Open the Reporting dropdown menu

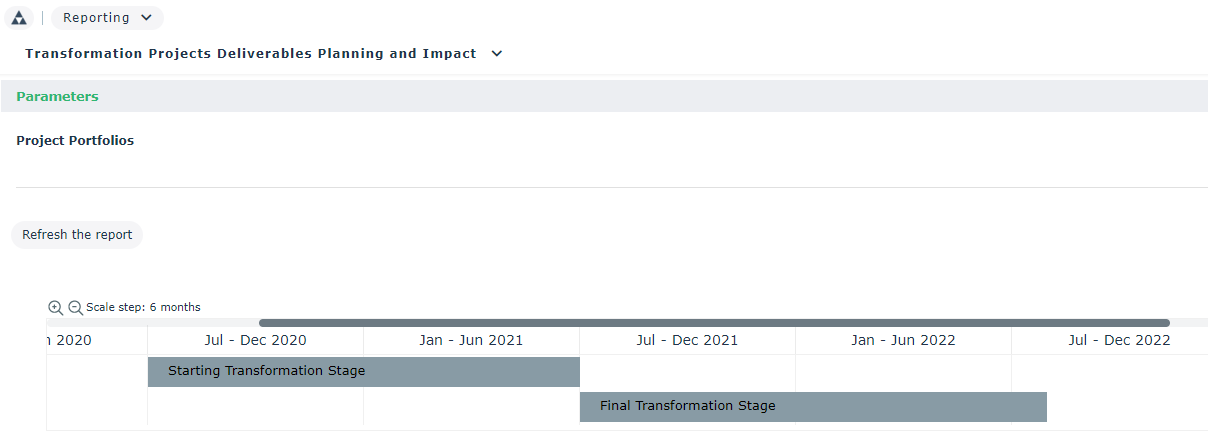[107, 18]
